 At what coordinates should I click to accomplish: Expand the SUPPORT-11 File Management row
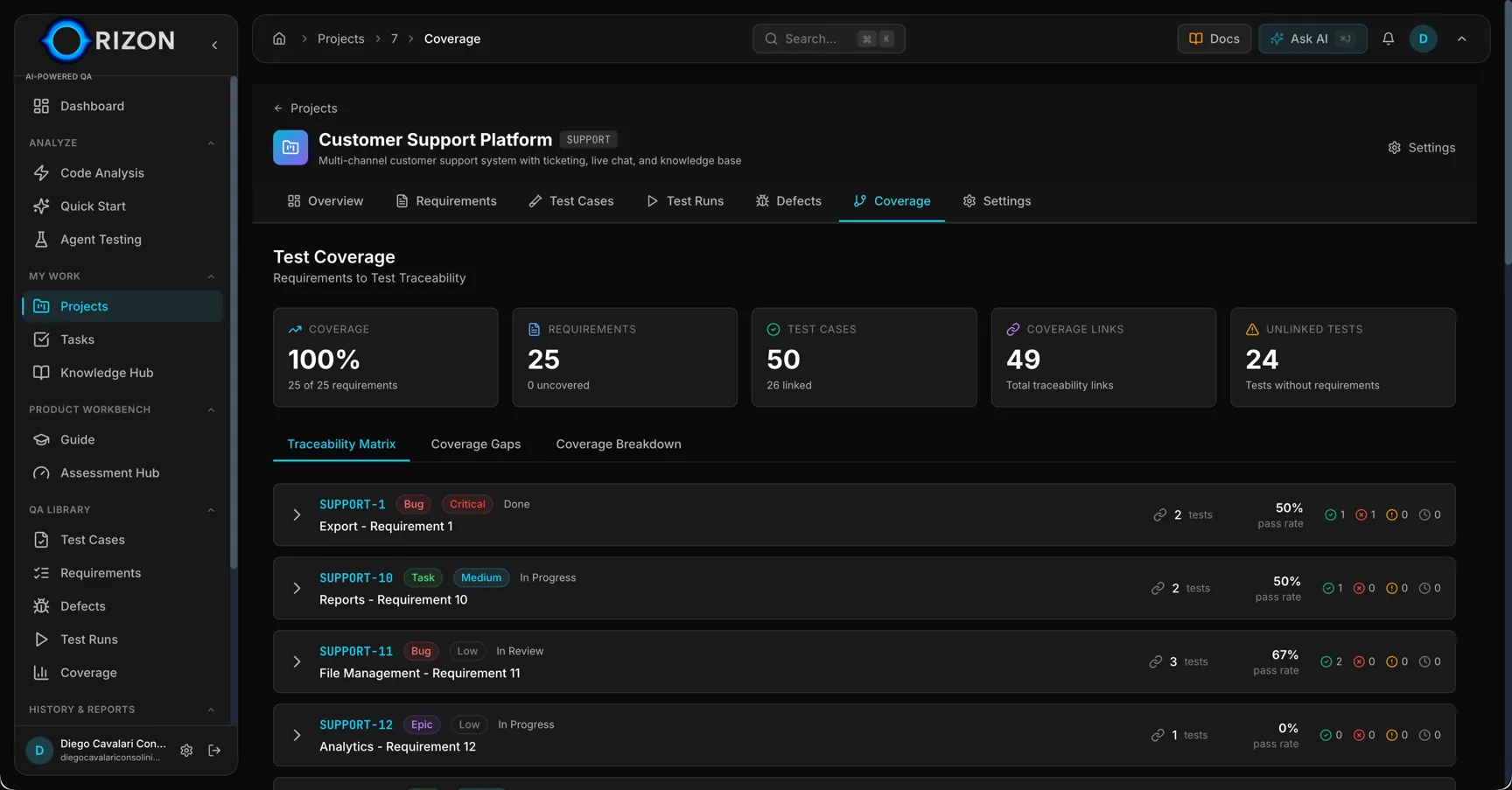tap(297, 662)
